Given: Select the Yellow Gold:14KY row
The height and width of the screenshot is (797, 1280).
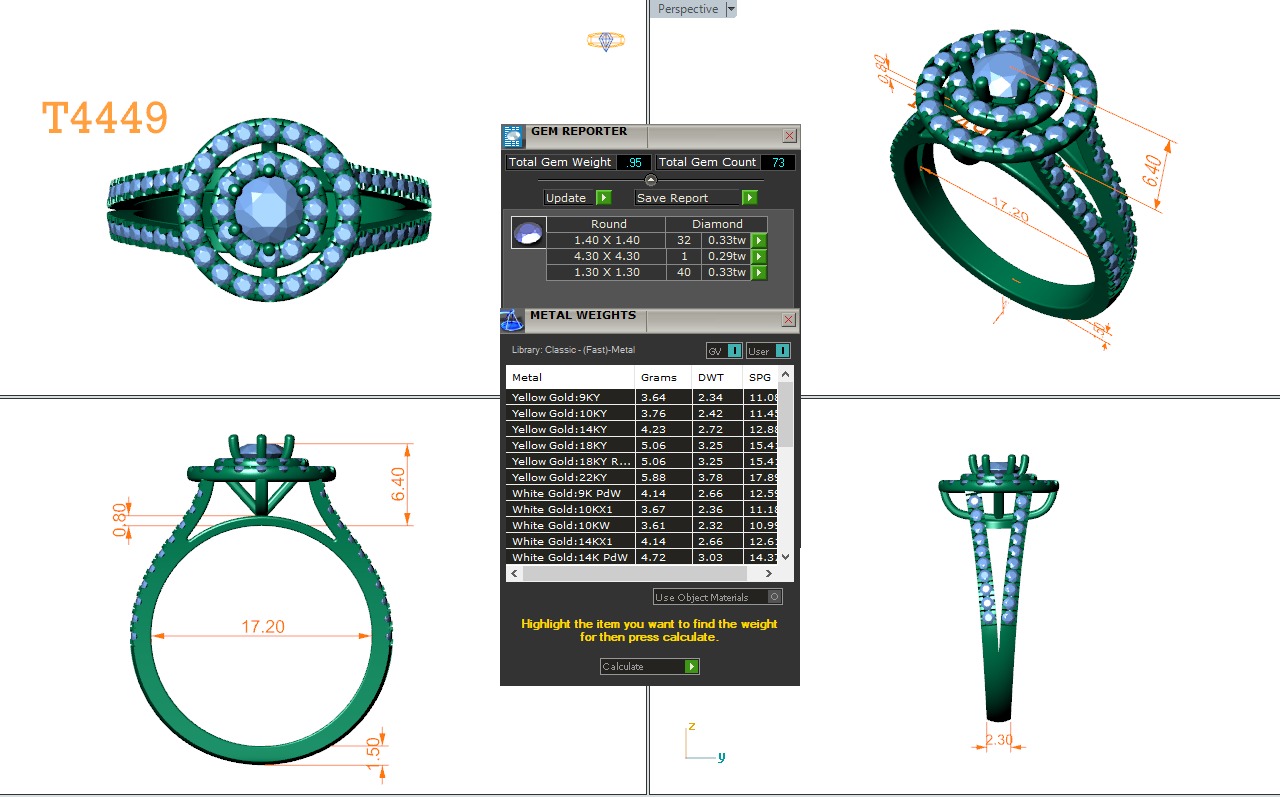Looking at the screenshot, I should (570, 430).
